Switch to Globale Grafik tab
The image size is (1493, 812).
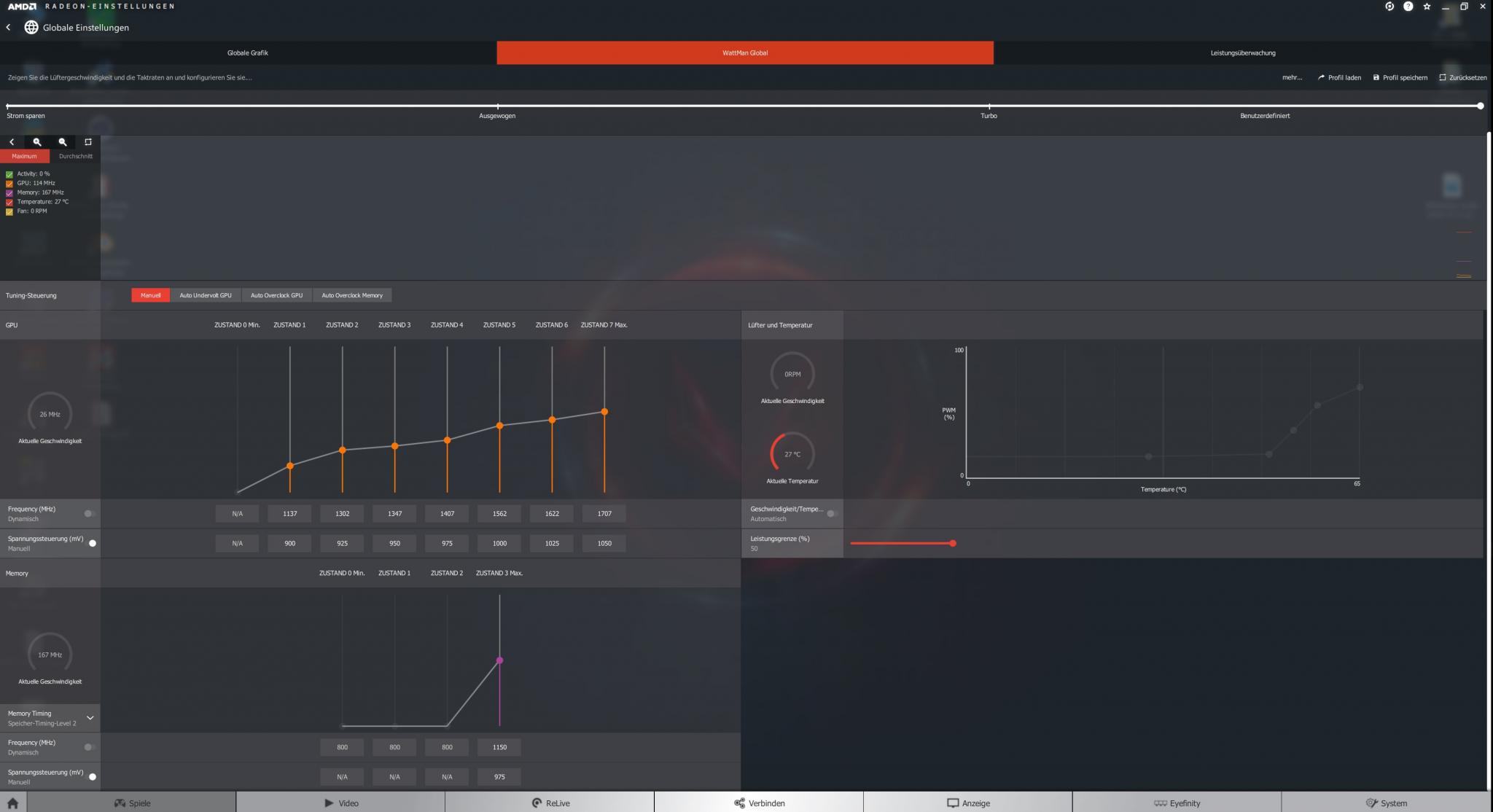[x=248, y=52]
